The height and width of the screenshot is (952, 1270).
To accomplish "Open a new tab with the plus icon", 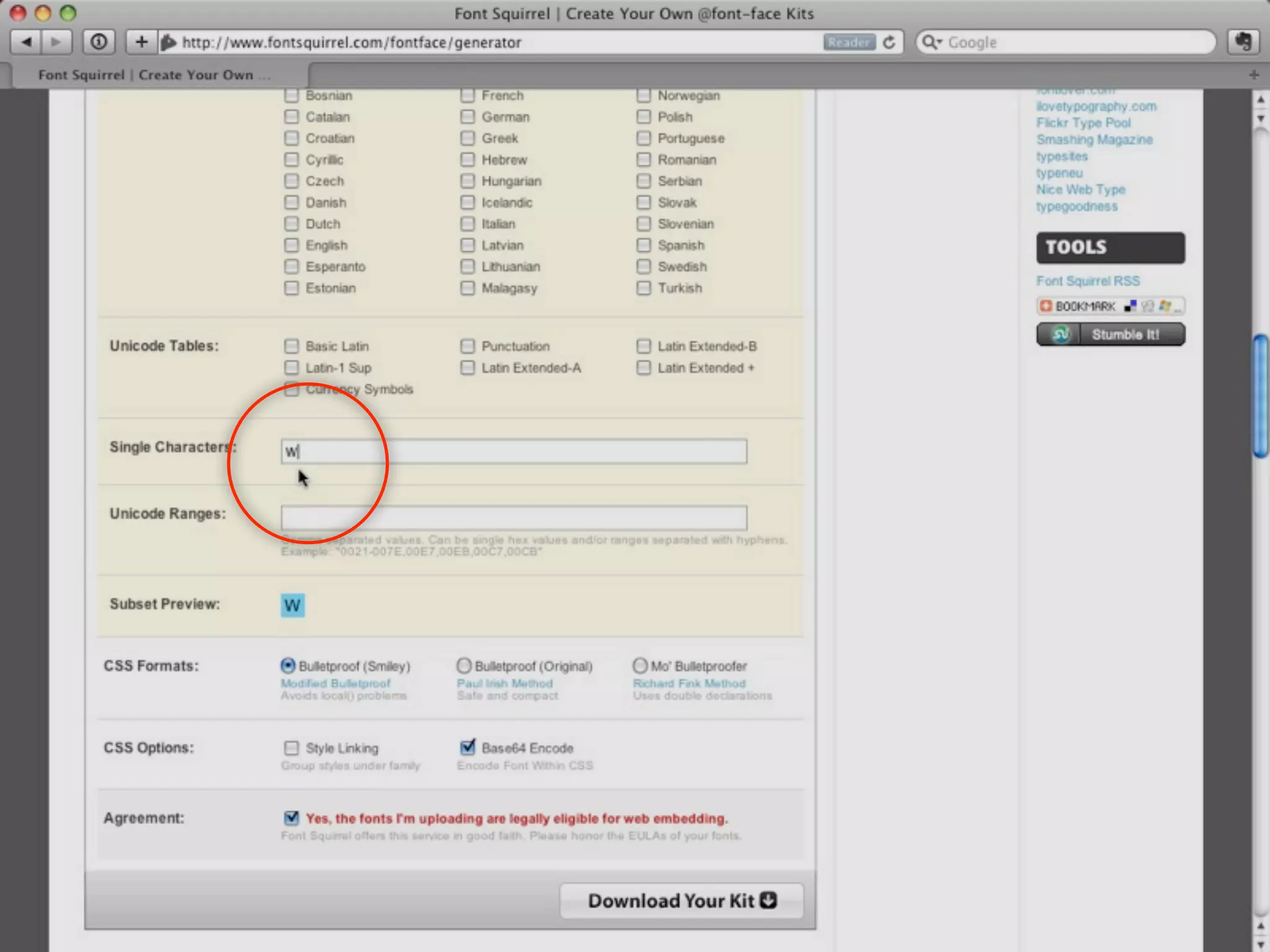I will coord(1254,75).
